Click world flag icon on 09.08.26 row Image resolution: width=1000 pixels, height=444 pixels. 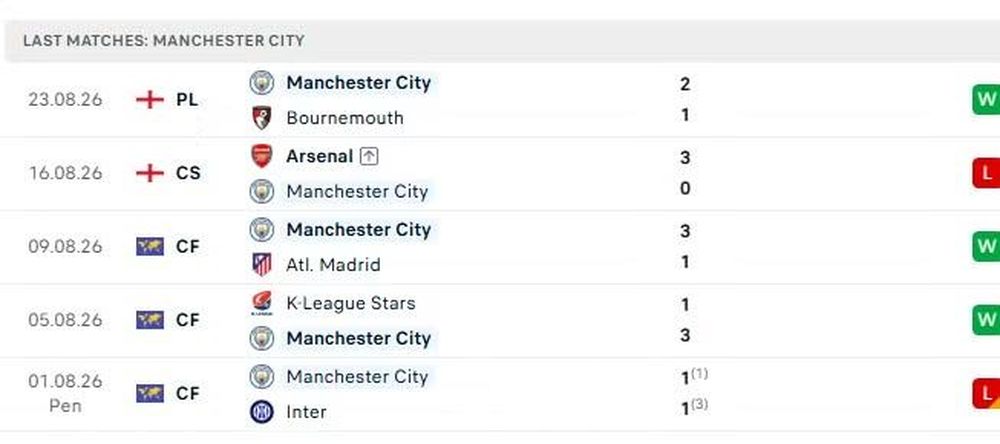coord(150,247)
